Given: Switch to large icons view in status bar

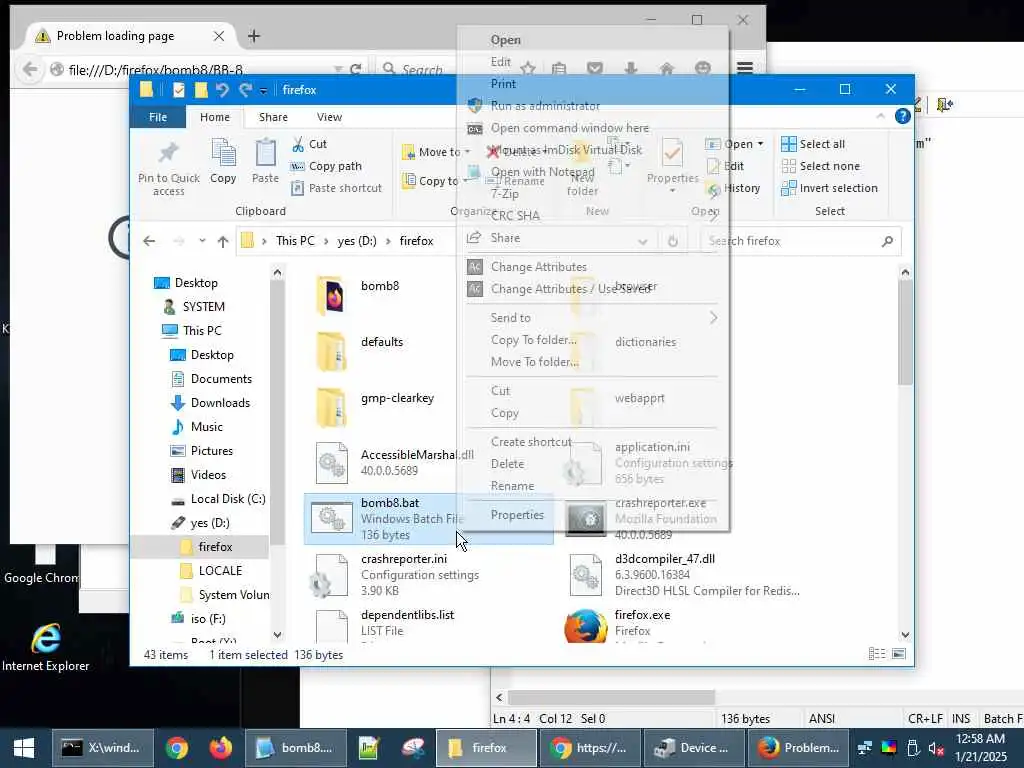Looking at the screenshot, I should (x=899, y=654).
